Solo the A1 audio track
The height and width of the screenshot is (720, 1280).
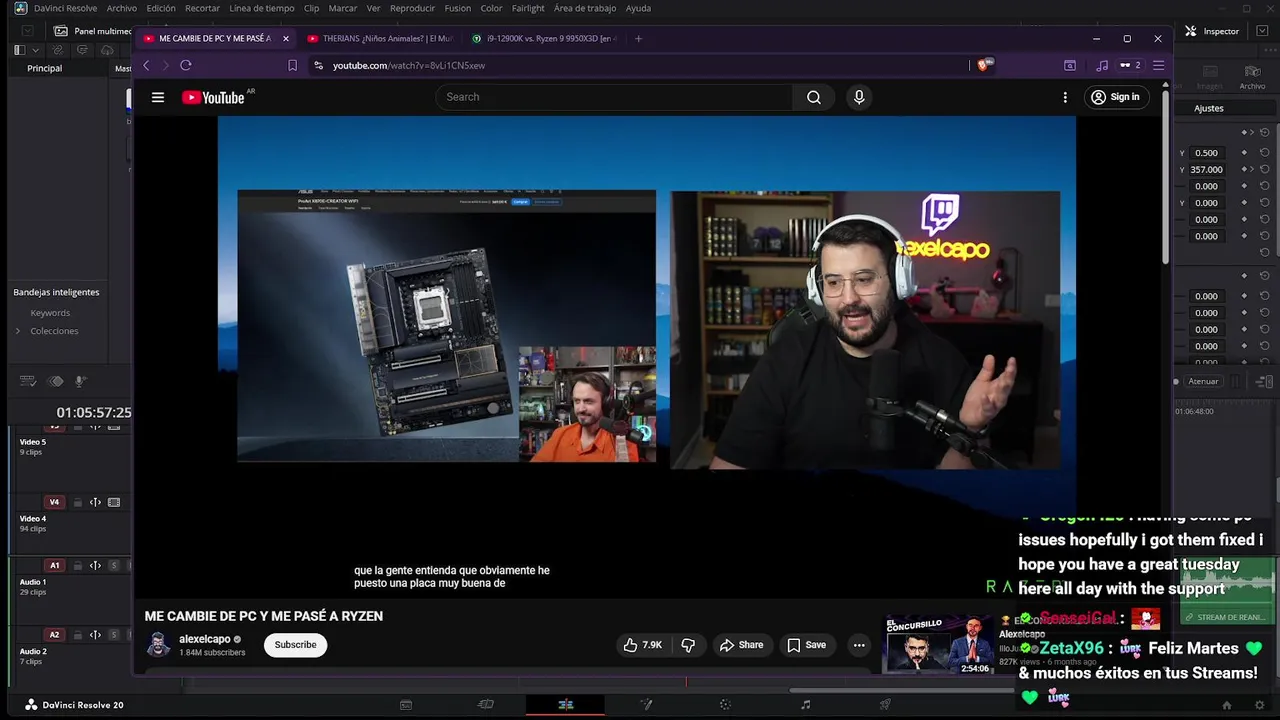[114, 565]
